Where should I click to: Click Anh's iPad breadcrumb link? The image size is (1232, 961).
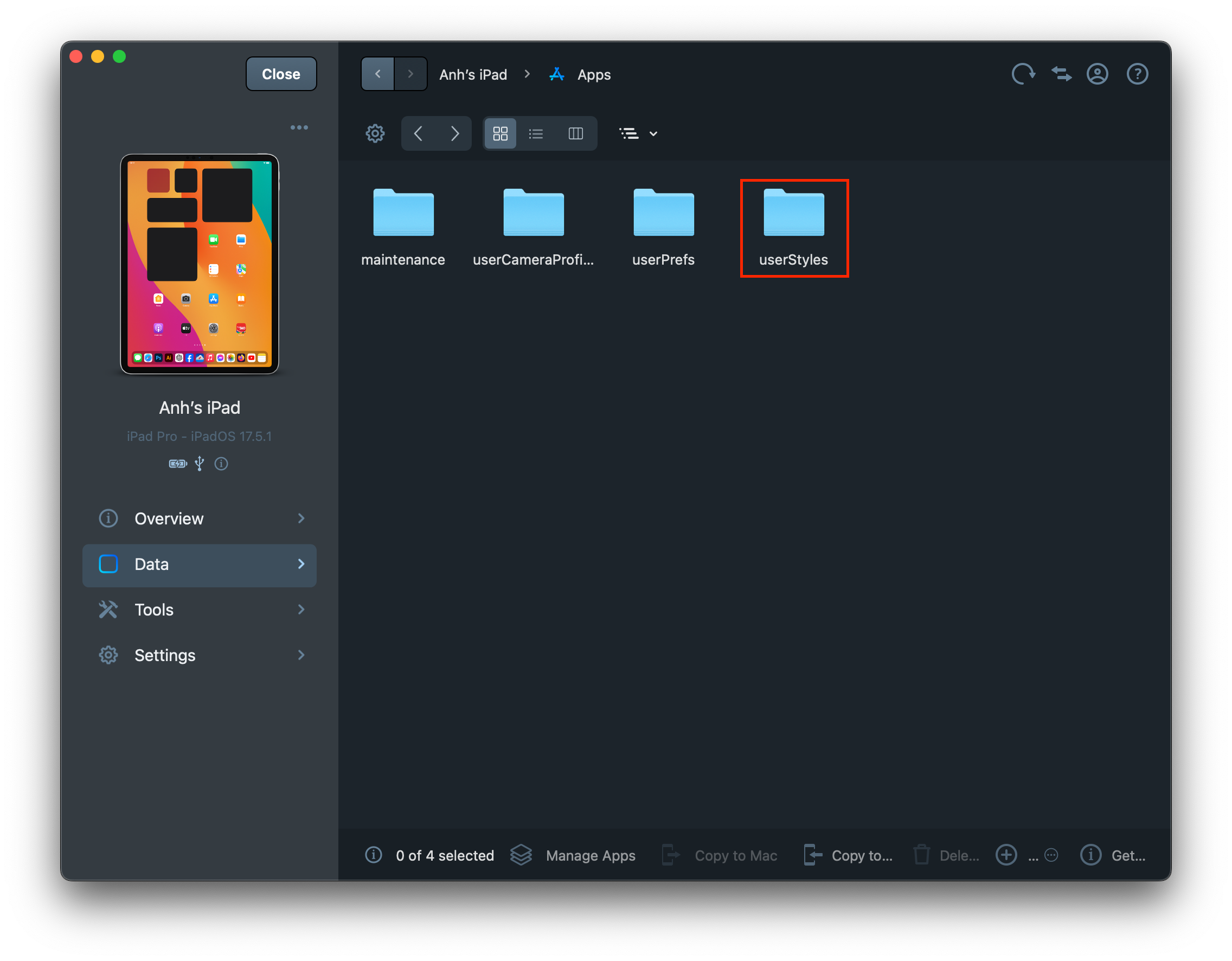[x=473, y=74]
